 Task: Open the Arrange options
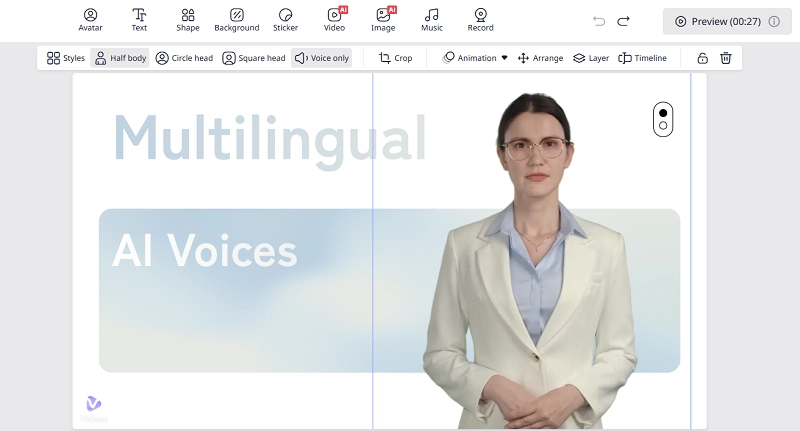point(540,58)
